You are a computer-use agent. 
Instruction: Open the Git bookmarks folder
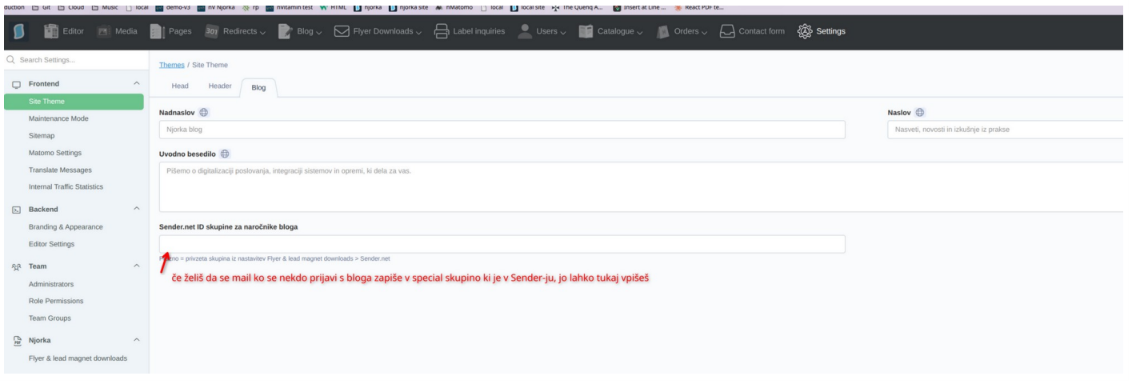point(40,7)
